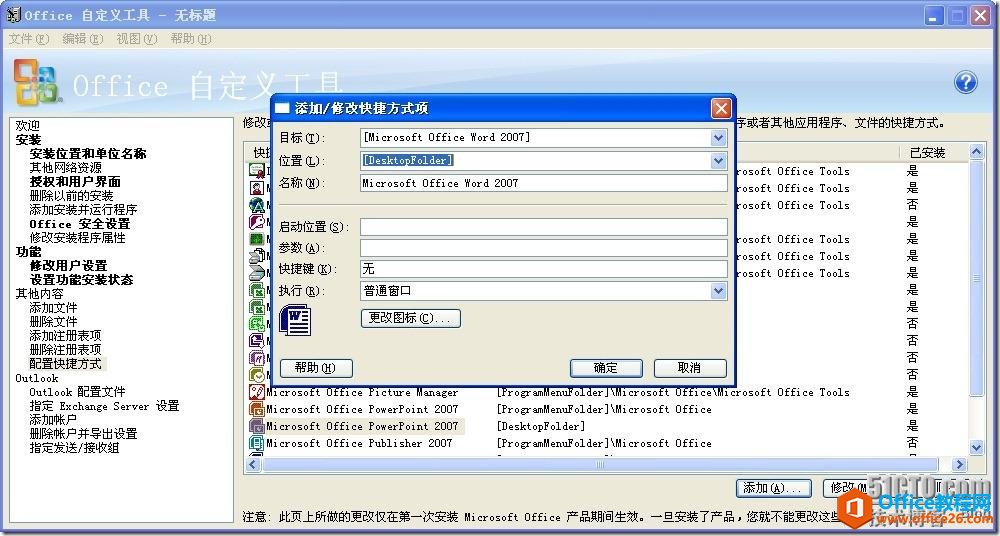
Task: Select 欢迎 in the left tree
Action: coord(28,126)
